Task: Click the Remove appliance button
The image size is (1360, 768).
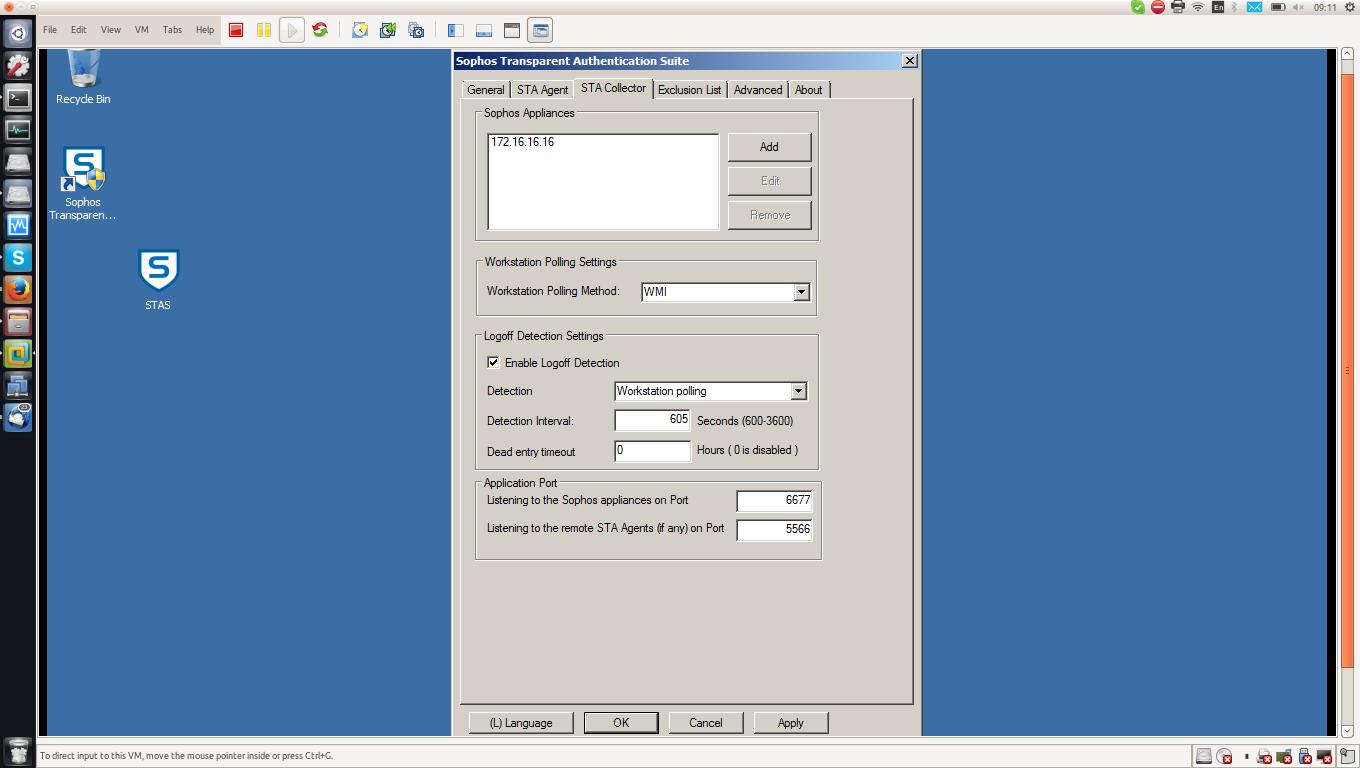Action: pos(769,215)
